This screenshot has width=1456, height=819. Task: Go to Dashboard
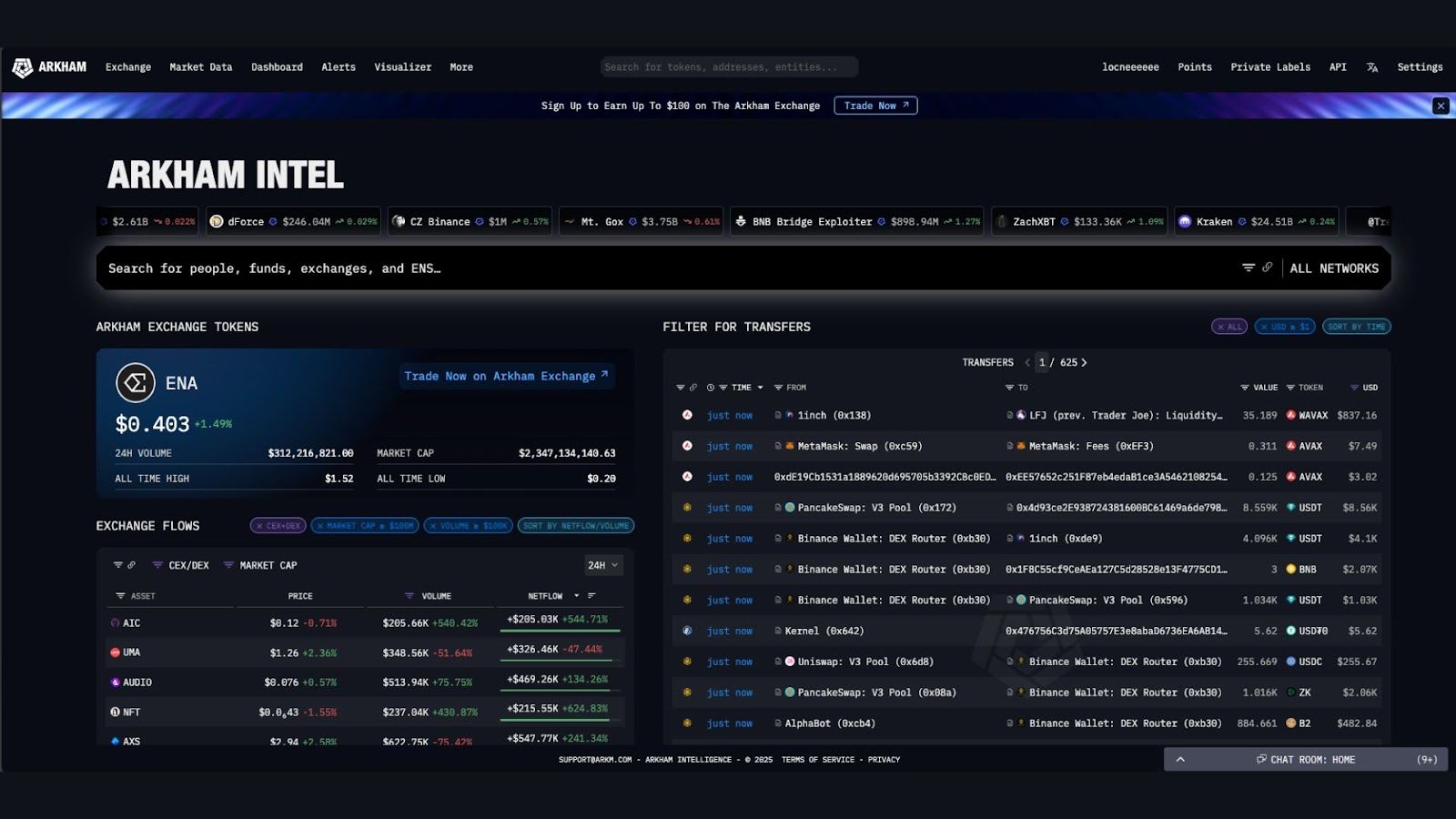277,67
